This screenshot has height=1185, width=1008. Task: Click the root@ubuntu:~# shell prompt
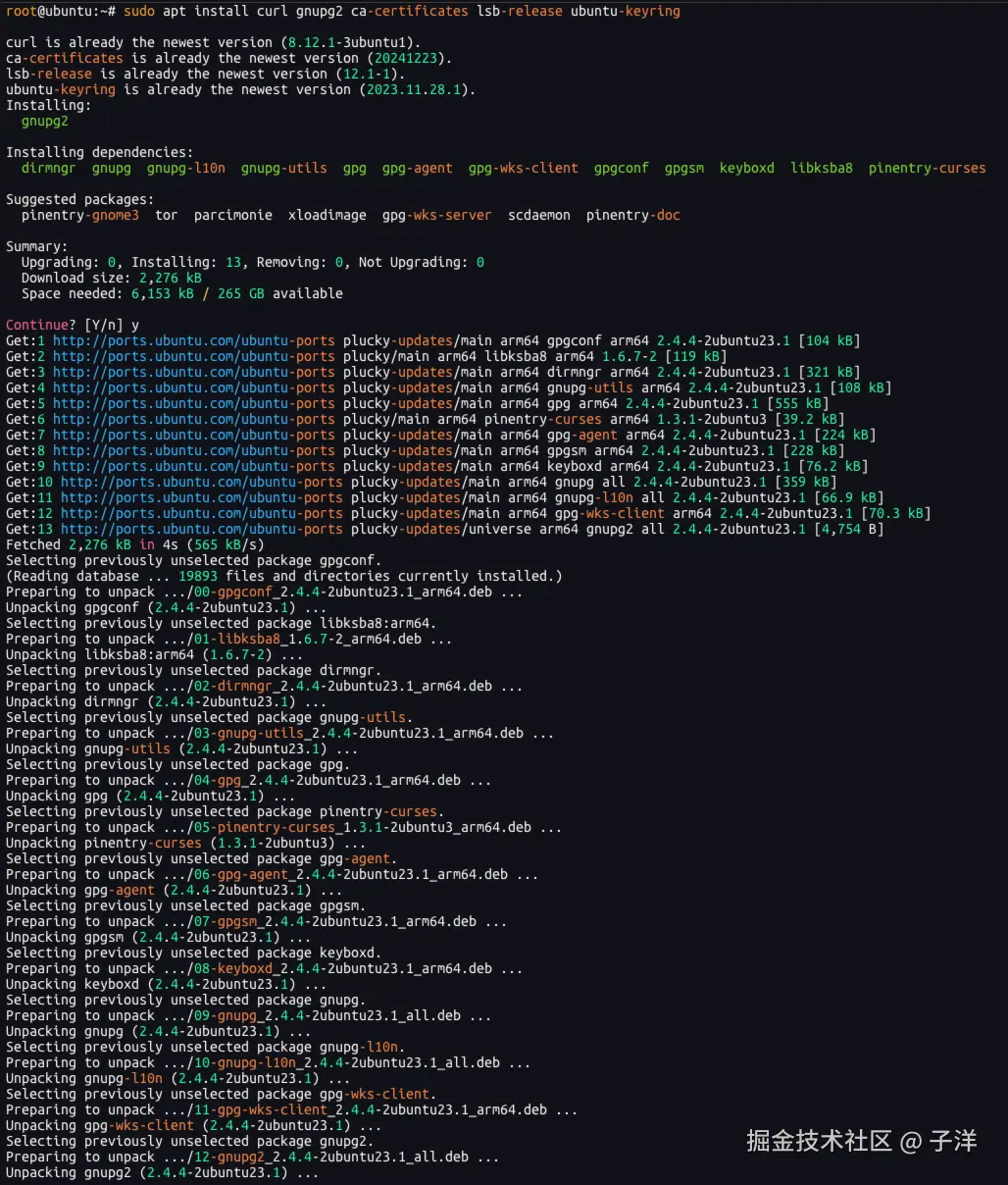click(61, 12)
